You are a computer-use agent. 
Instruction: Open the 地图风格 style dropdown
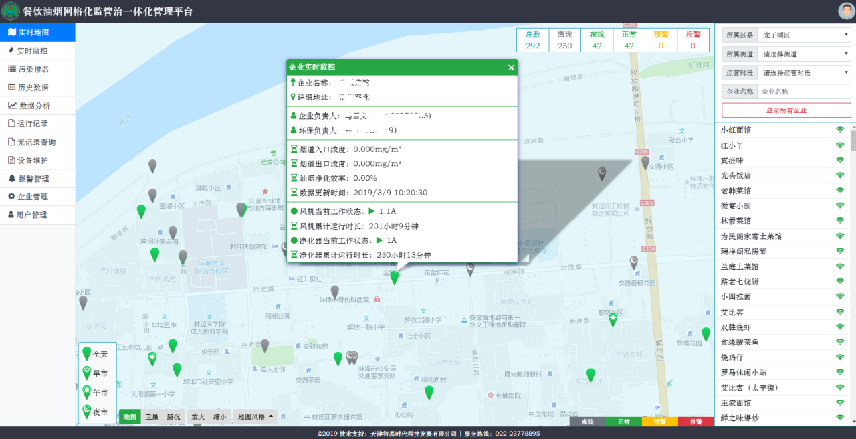coord(255,417)
